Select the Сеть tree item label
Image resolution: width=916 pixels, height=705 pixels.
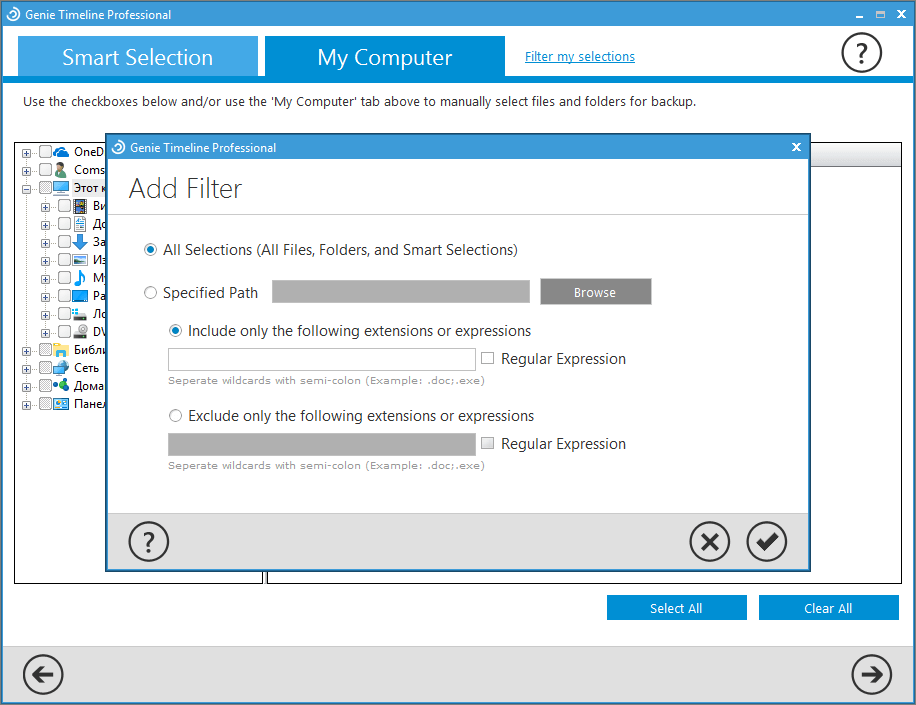point(86,368)
